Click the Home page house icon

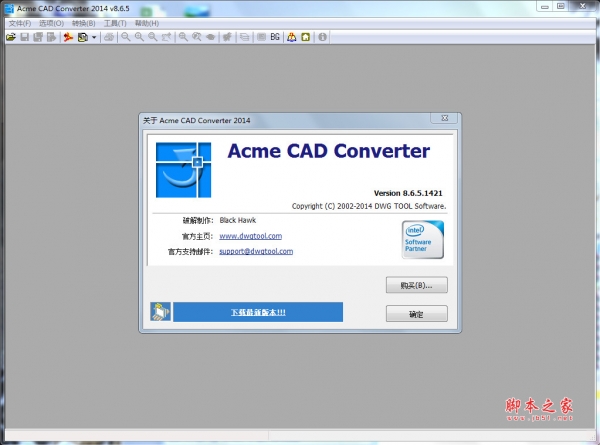point(305,37)
